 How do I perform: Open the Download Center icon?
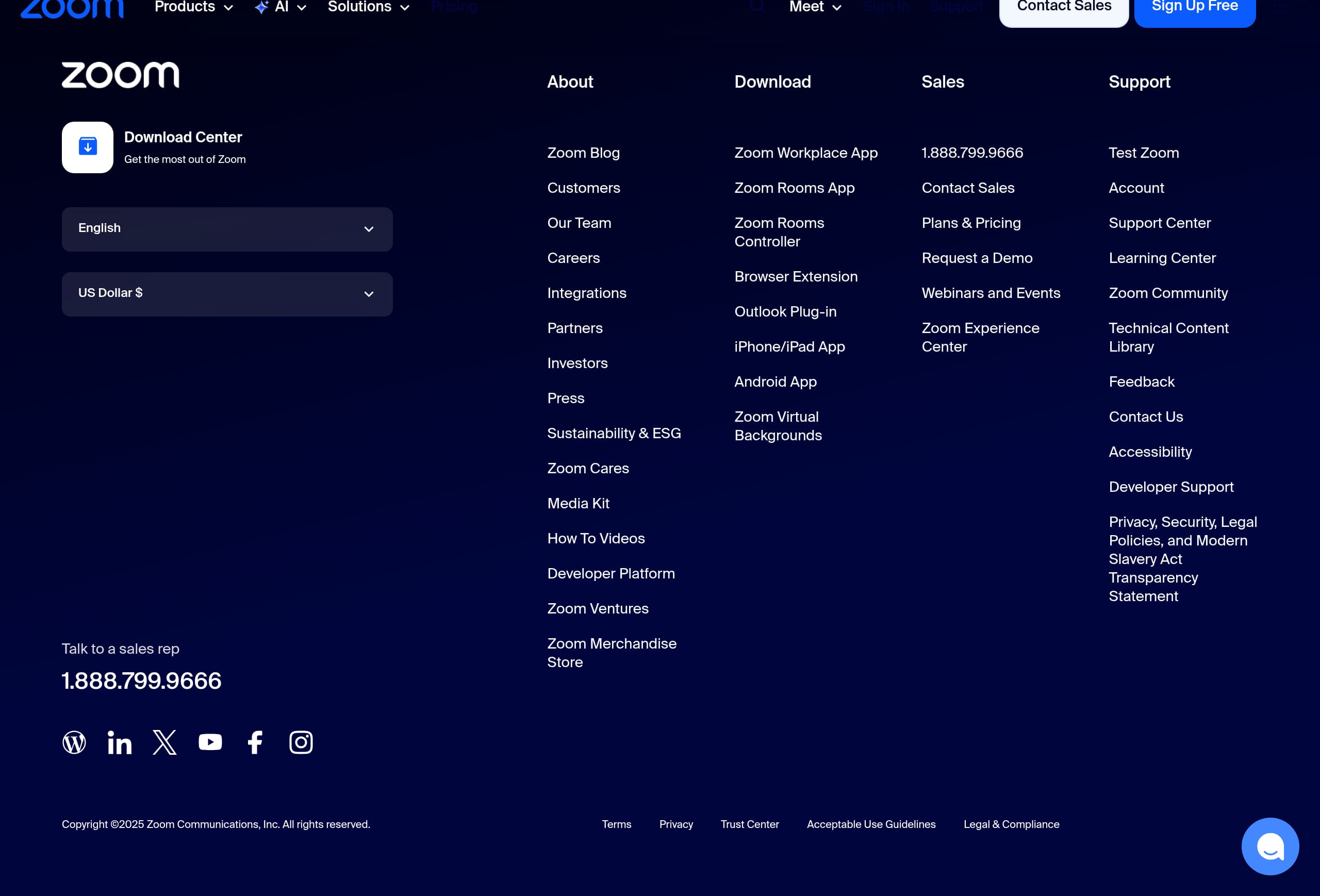(x=87, y=147)
